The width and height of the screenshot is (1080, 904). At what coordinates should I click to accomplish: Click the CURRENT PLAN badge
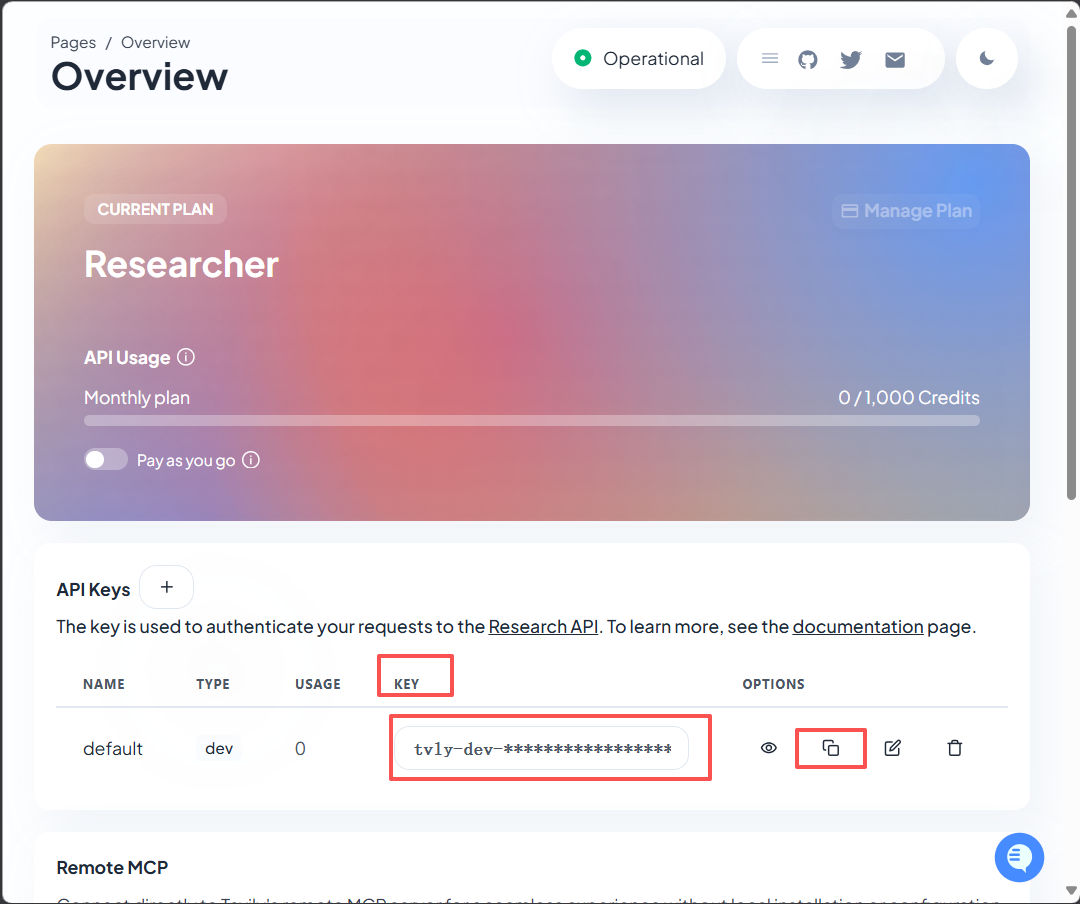tap(155, 209)
